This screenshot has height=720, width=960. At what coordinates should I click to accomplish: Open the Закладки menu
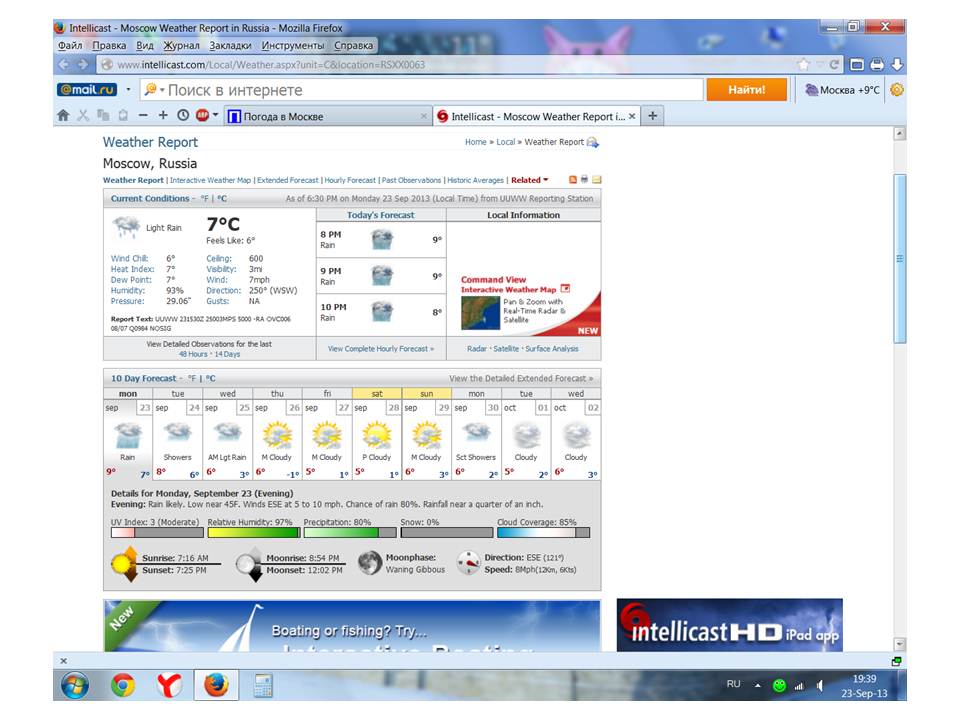[231, 45]
